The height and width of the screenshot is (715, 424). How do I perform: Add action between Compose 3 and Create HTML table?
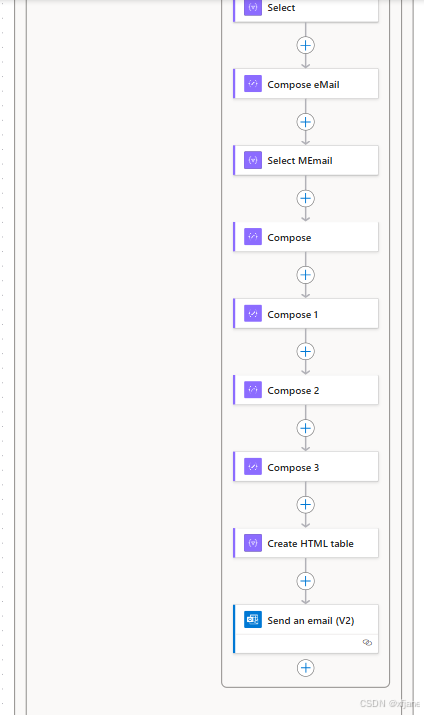[x=305, y=504]
